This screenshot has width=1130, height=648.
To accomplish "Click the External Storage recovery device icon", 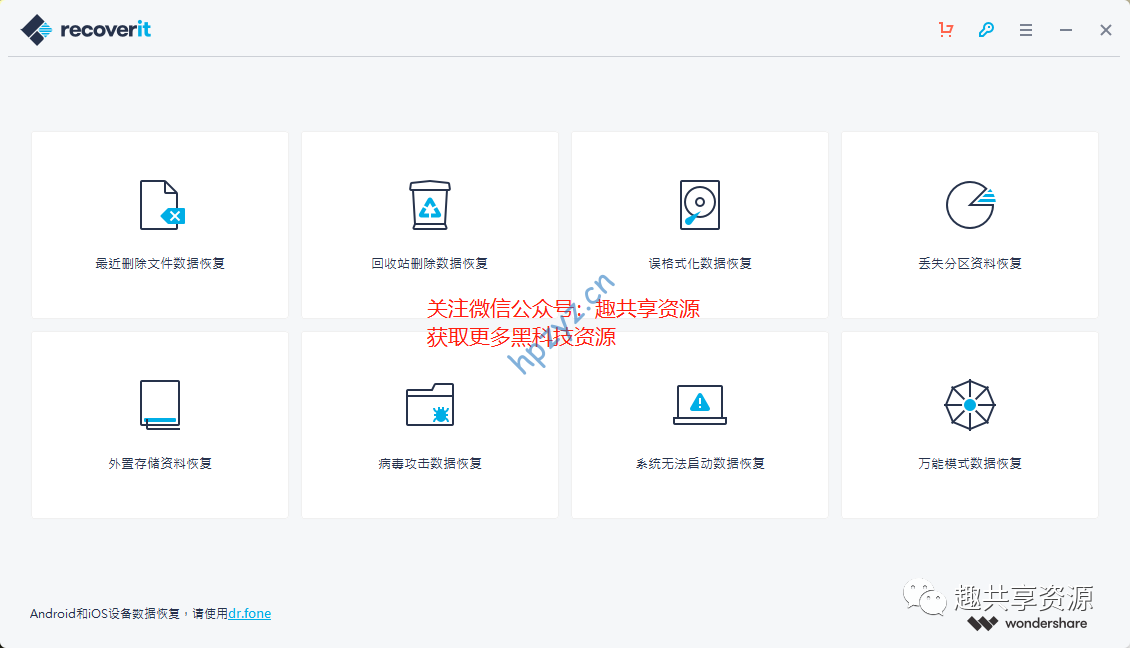I will [160, 405].
